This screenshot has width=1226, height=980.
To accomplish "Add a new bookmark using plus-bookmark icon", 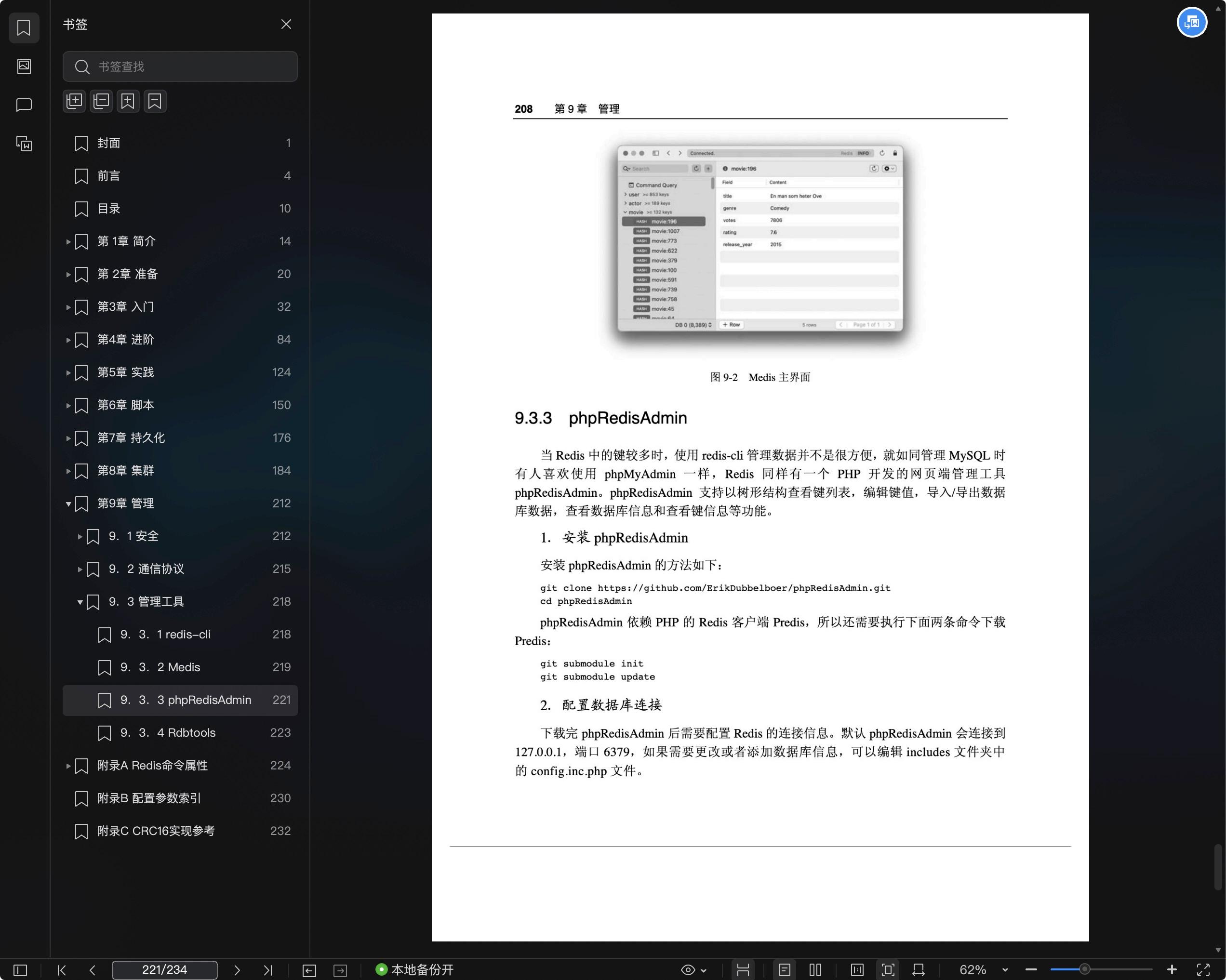I will 128,101.
